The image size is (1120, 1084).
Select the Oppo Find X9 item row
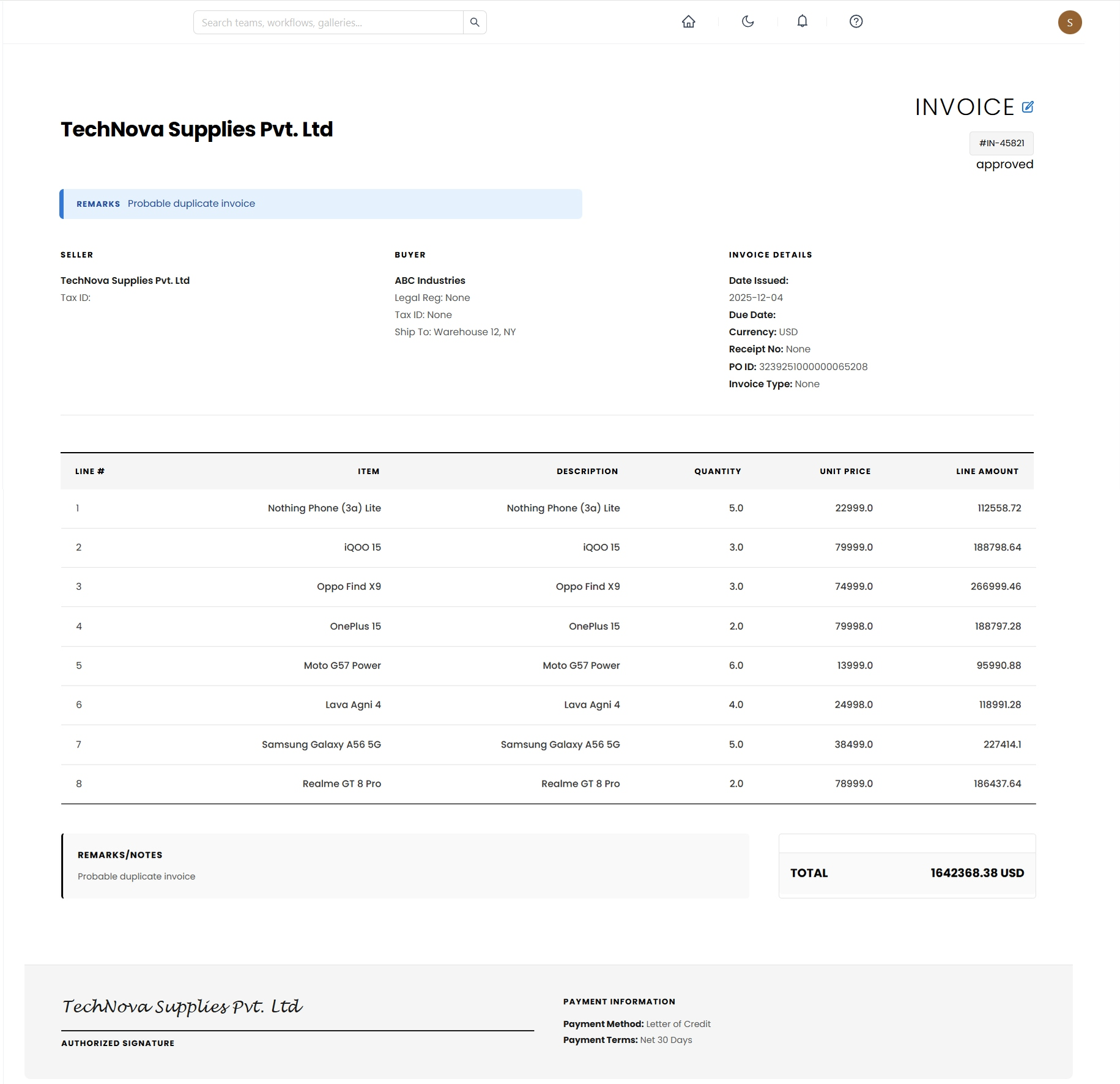[x=349, y=587]
